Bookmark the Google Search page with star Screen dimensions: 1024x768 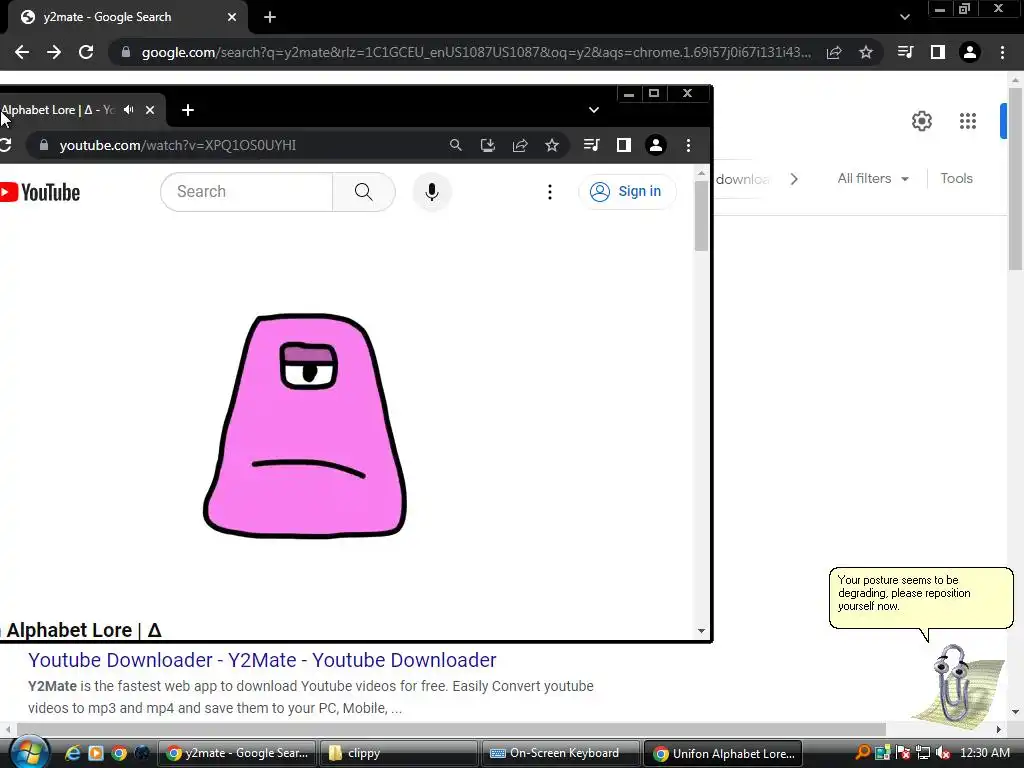[866, 52]
